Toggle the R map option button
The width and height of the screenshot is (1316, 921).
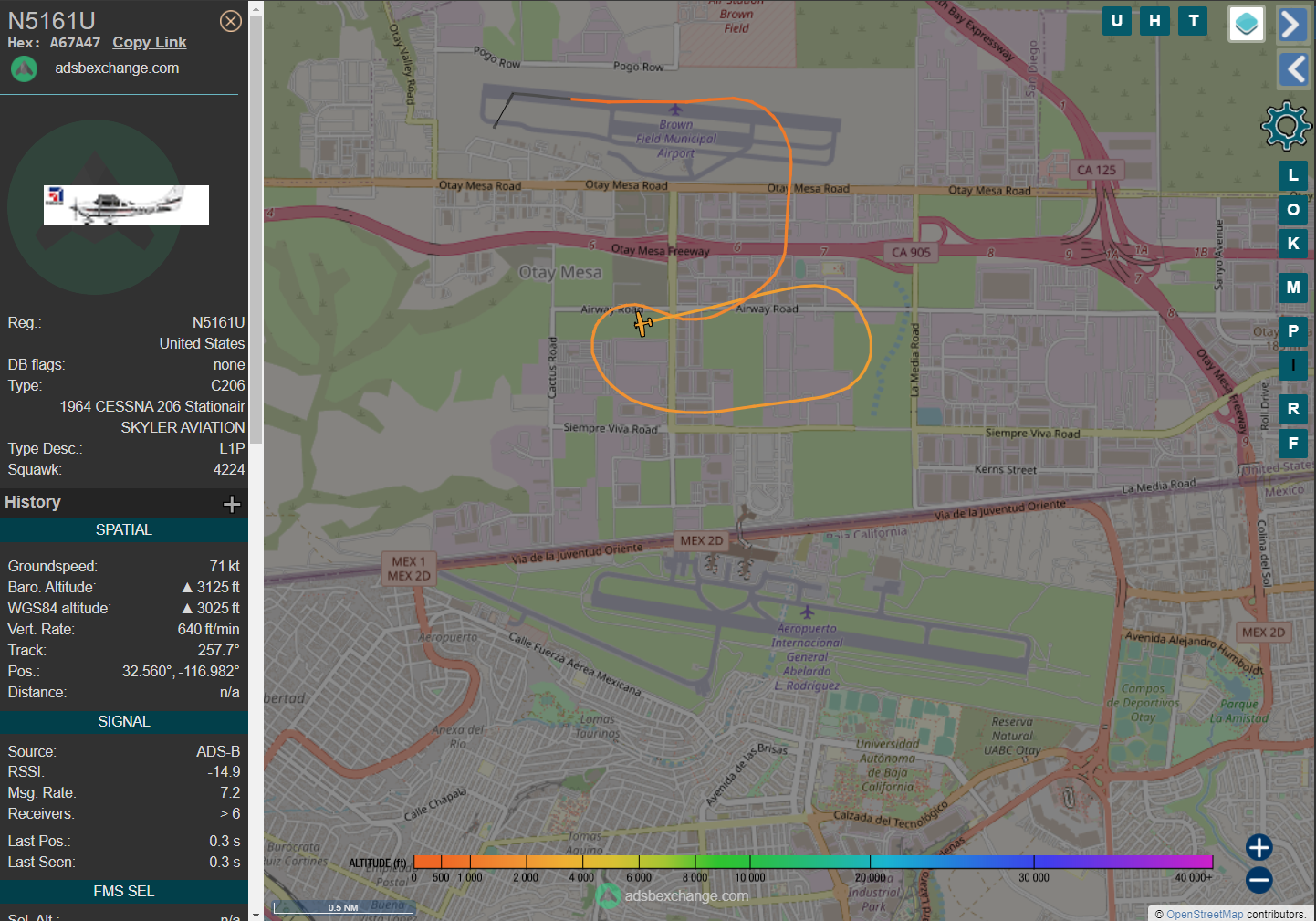pyautogui.click(x=1293, y=409)
